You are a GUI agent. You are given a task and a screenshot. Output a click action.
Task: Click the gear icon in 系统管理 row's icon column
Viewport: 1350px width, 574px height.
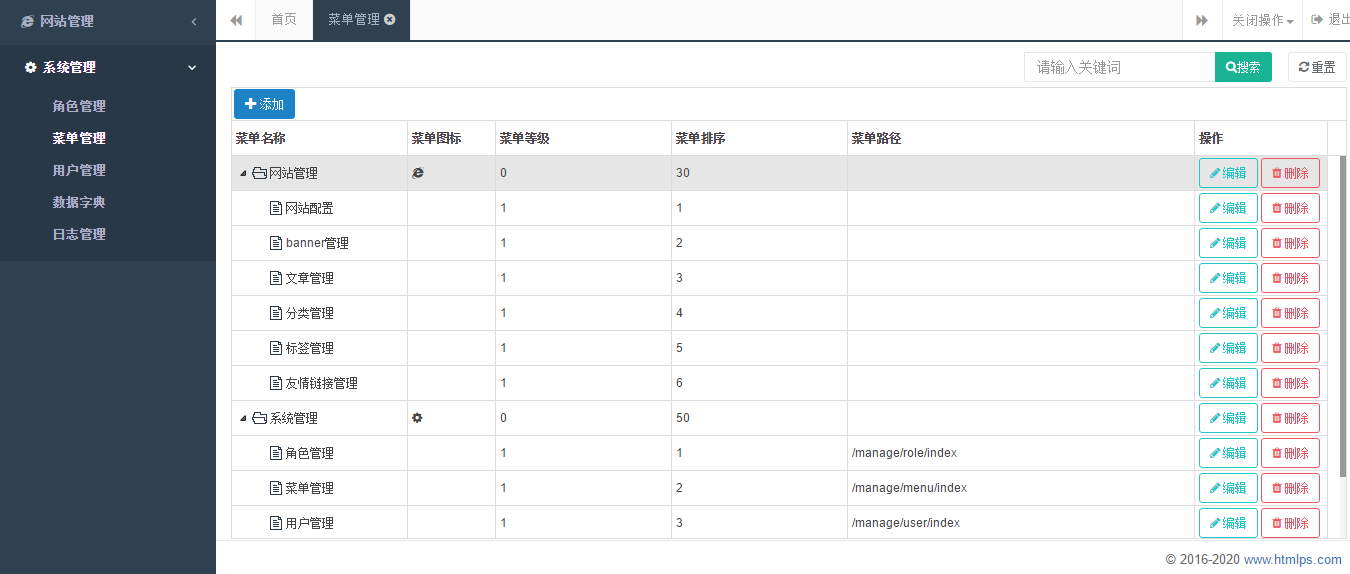click(x=418, y=418)
